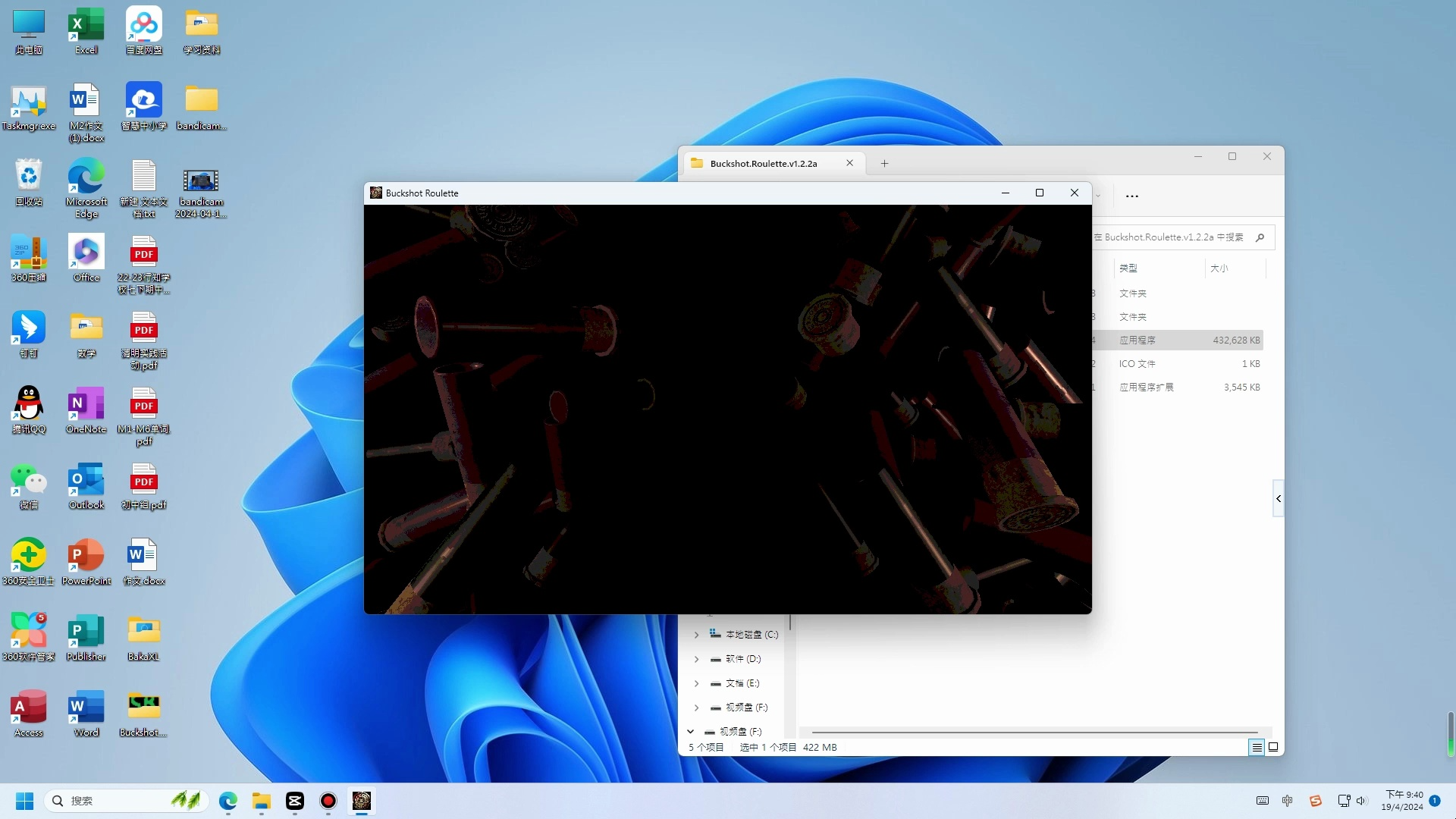Select the 智慧中小学 desktop shortcut
The height and width of the screenshot is (819, 1456).
tap(144, 107)
